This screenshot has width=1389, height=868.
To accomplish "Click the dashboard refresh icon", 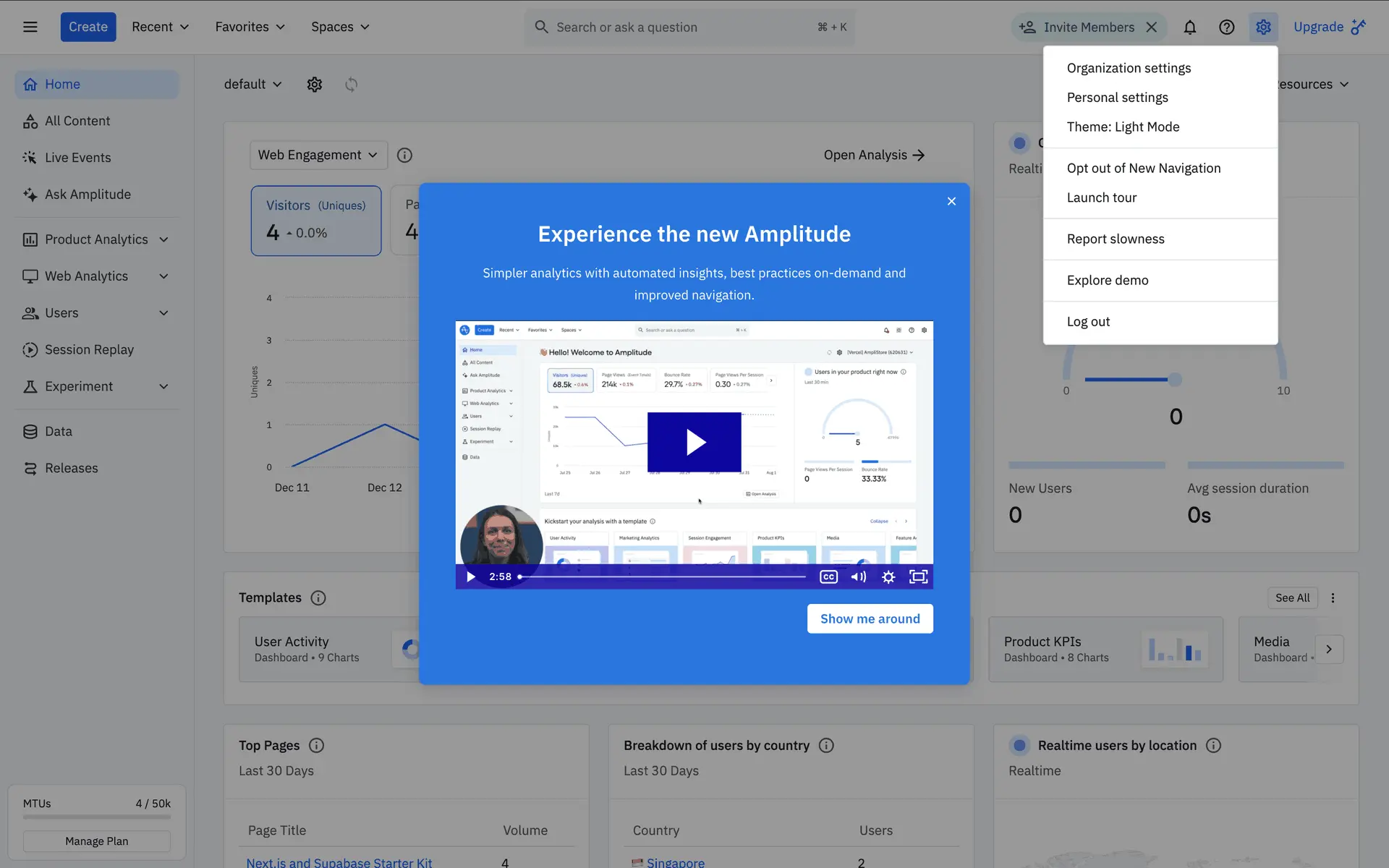I will 351,85.
